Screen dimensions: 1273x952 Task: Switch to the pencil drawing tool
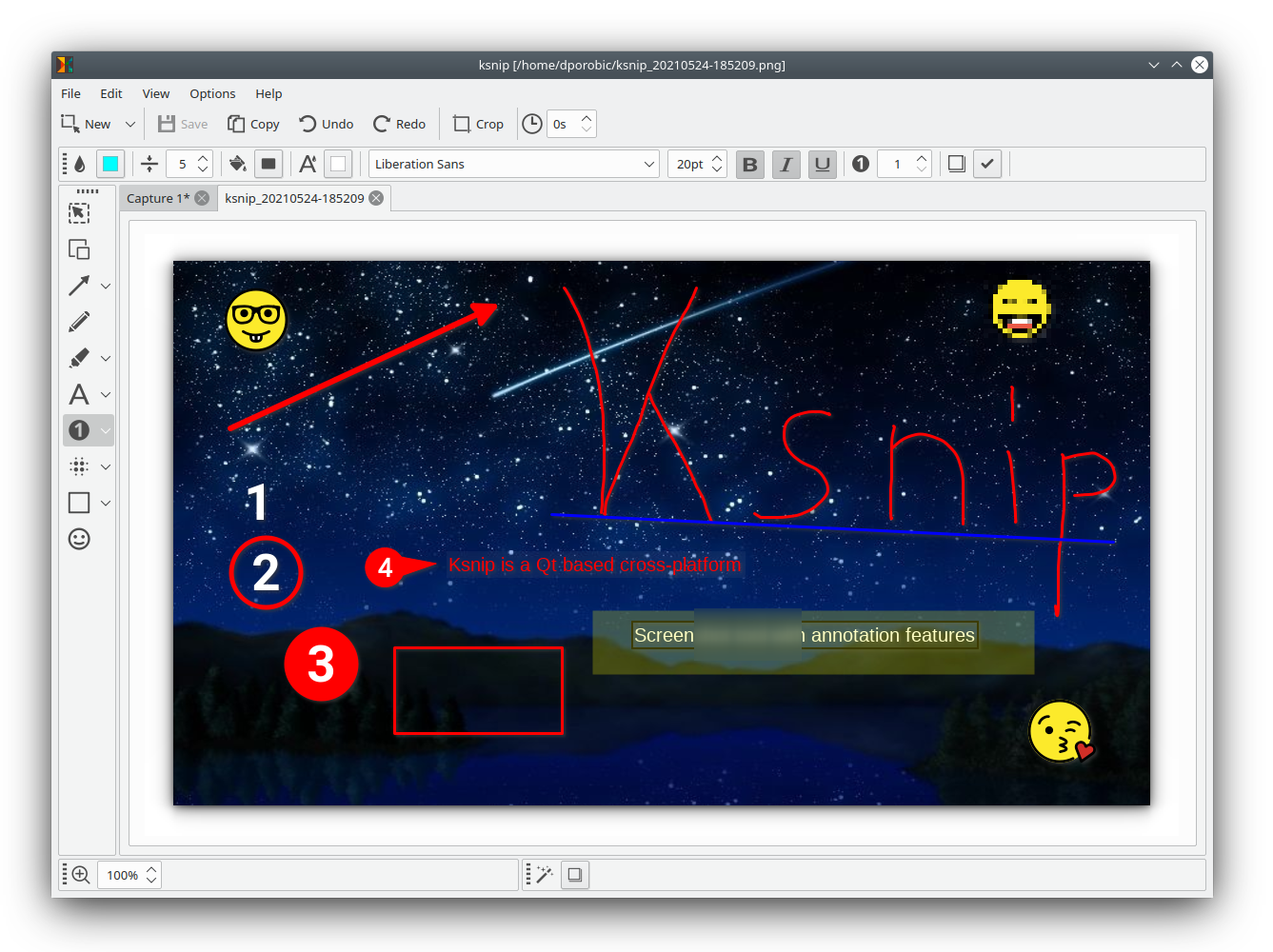pos(79,321)
